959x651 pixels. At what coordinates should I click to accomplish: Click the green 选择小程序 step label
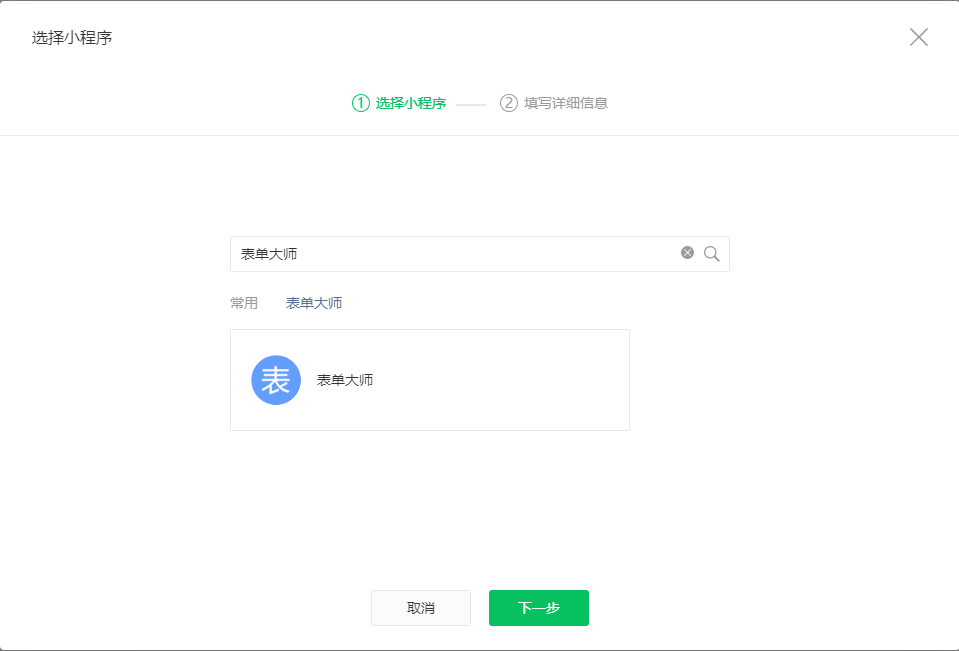tap(410, 103)
